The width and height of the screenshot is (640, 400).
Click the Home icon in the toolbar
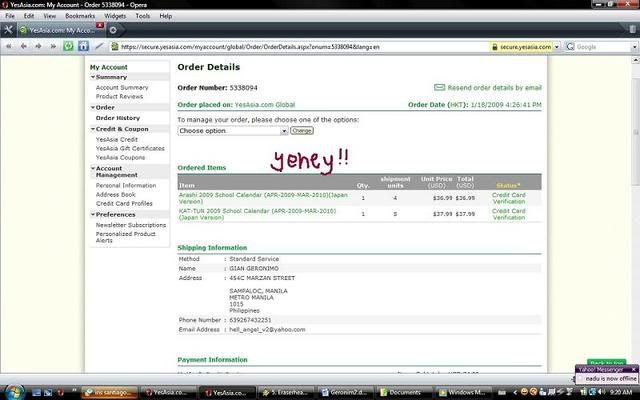(x=86, y=46)
